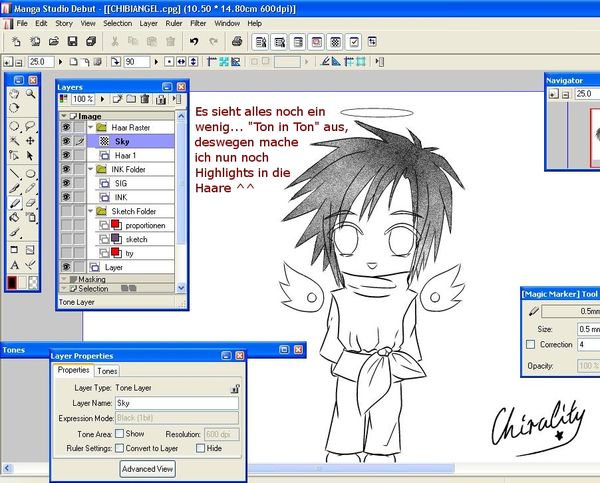
Task: Switch to Tones tab in Layer Properties
Action: 107,371
